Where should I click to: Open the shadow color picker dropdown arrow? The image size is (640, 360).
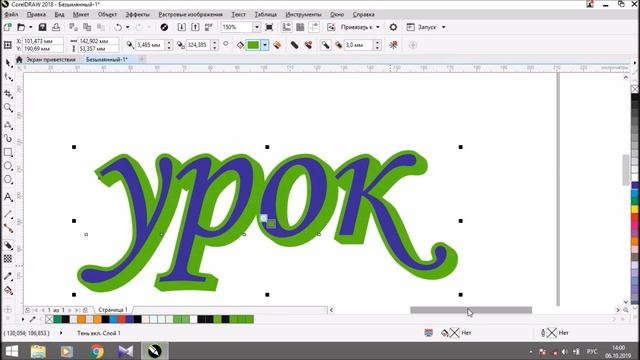[x=265, y=45]
